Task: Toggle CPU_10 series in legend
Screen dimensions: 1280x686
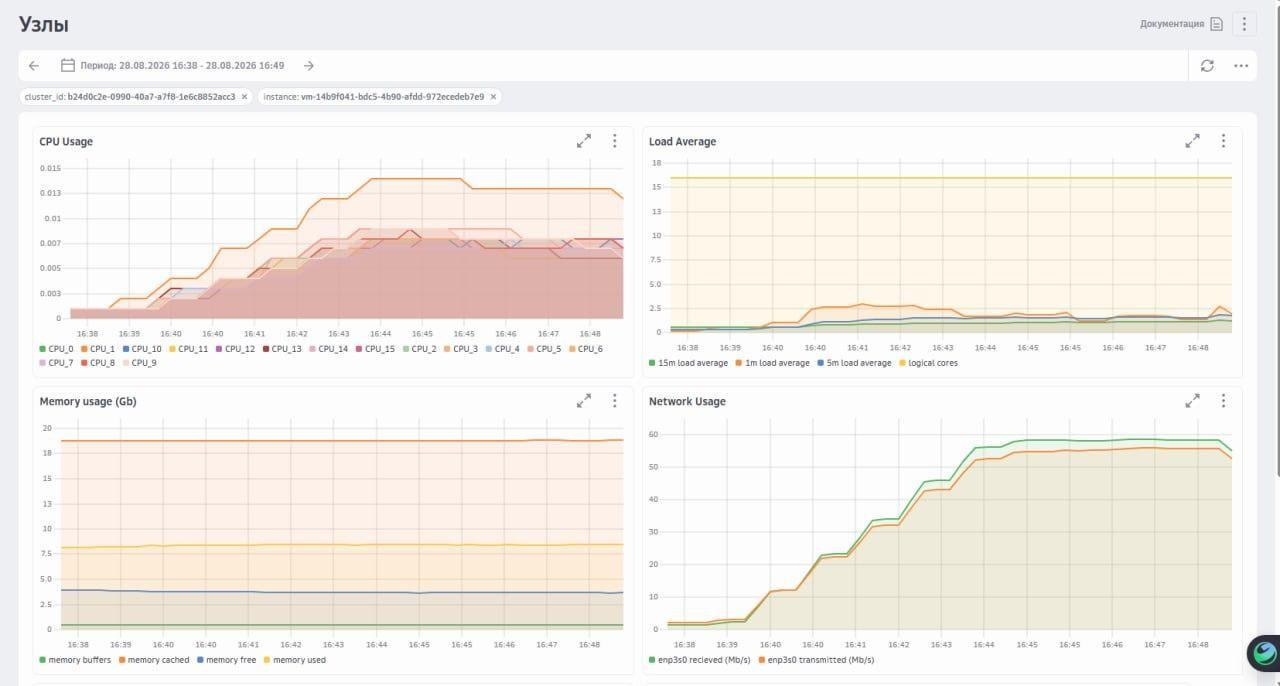Action: (141, 349)
